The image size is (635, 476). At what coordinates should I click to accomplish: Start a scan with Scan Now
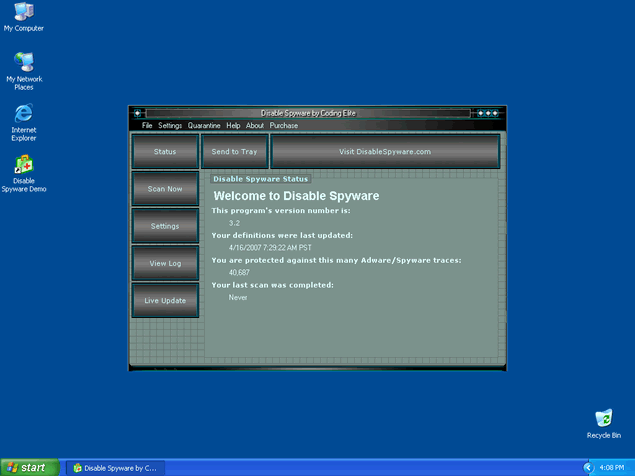click(x=165, y=189)
